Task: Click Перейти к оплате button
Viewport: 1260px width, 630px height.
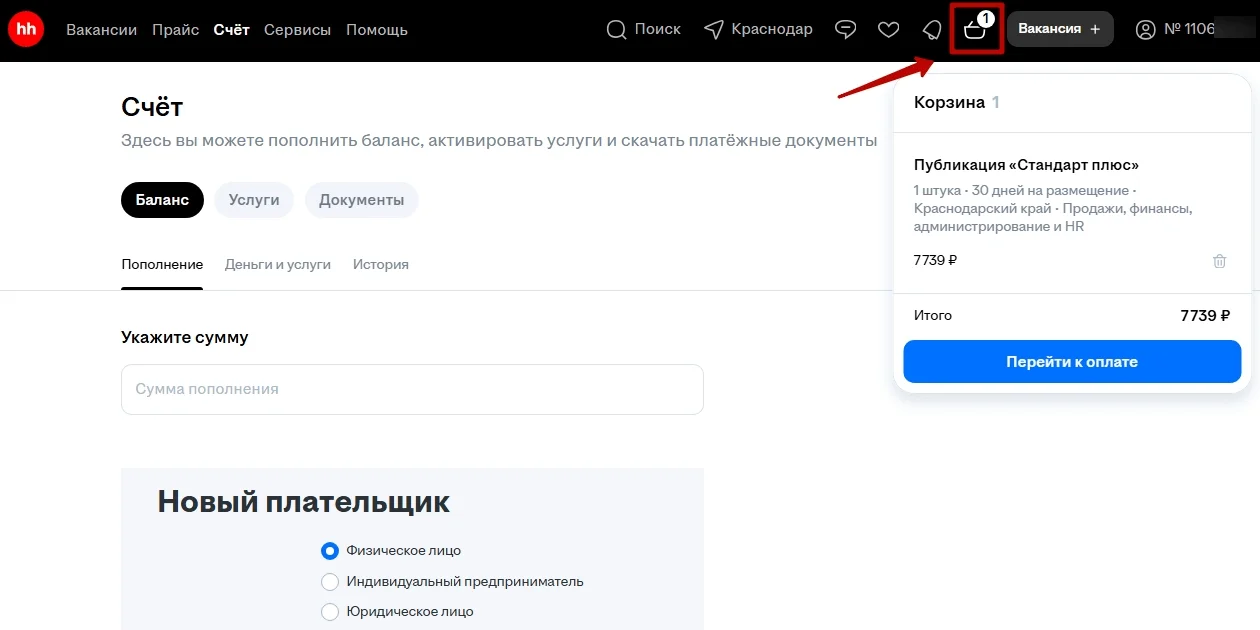Action: (1072, 362)
